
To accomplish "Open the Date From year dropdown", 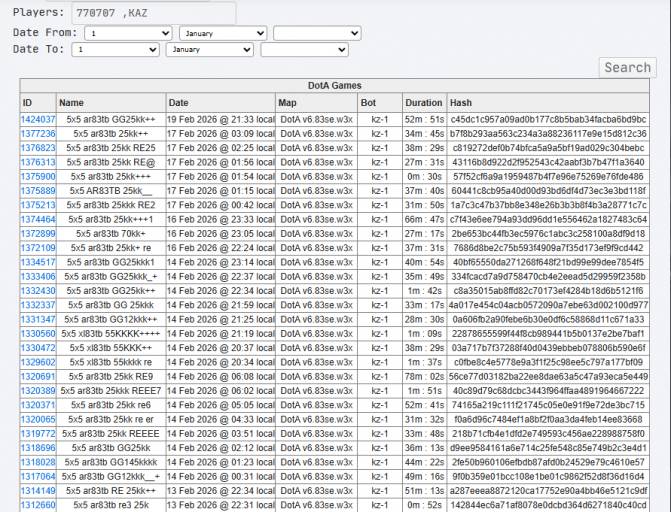I will click(317, 33).
